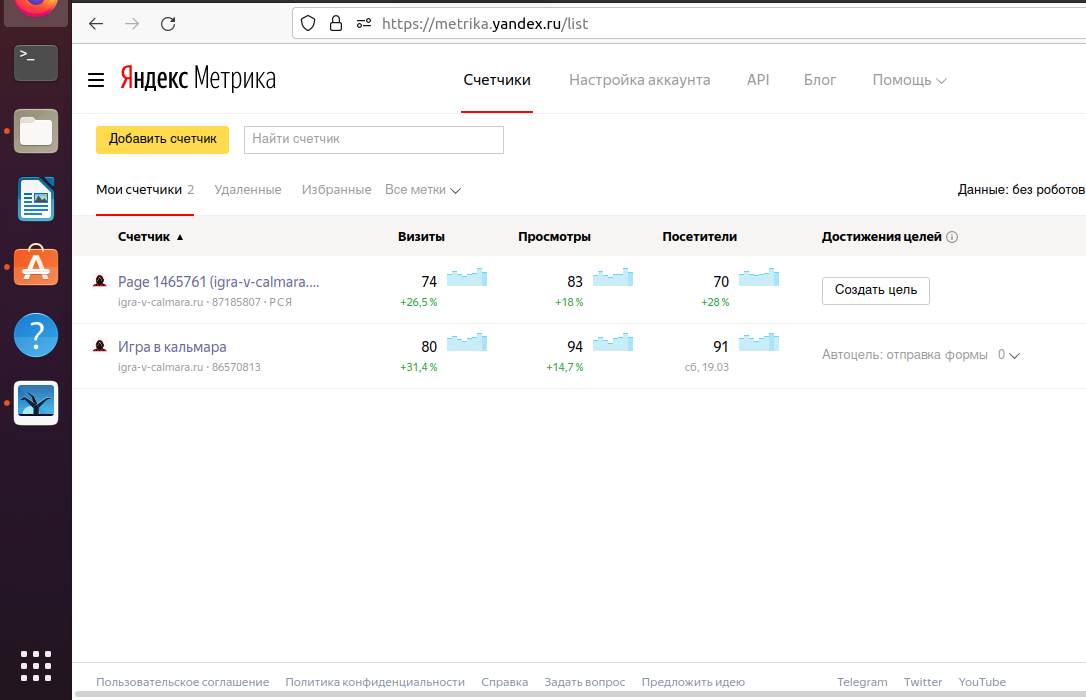Open Ubuntu Software from the dock
Screen dimensions: 1086x700
click(35, 266)
